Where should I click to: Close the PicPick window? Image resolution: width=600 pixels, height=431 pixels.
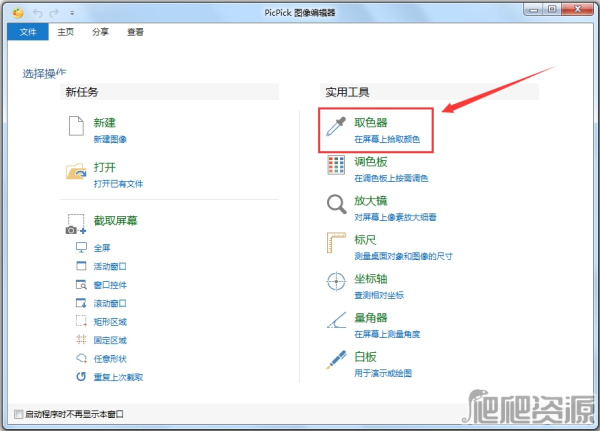[577, 10]
